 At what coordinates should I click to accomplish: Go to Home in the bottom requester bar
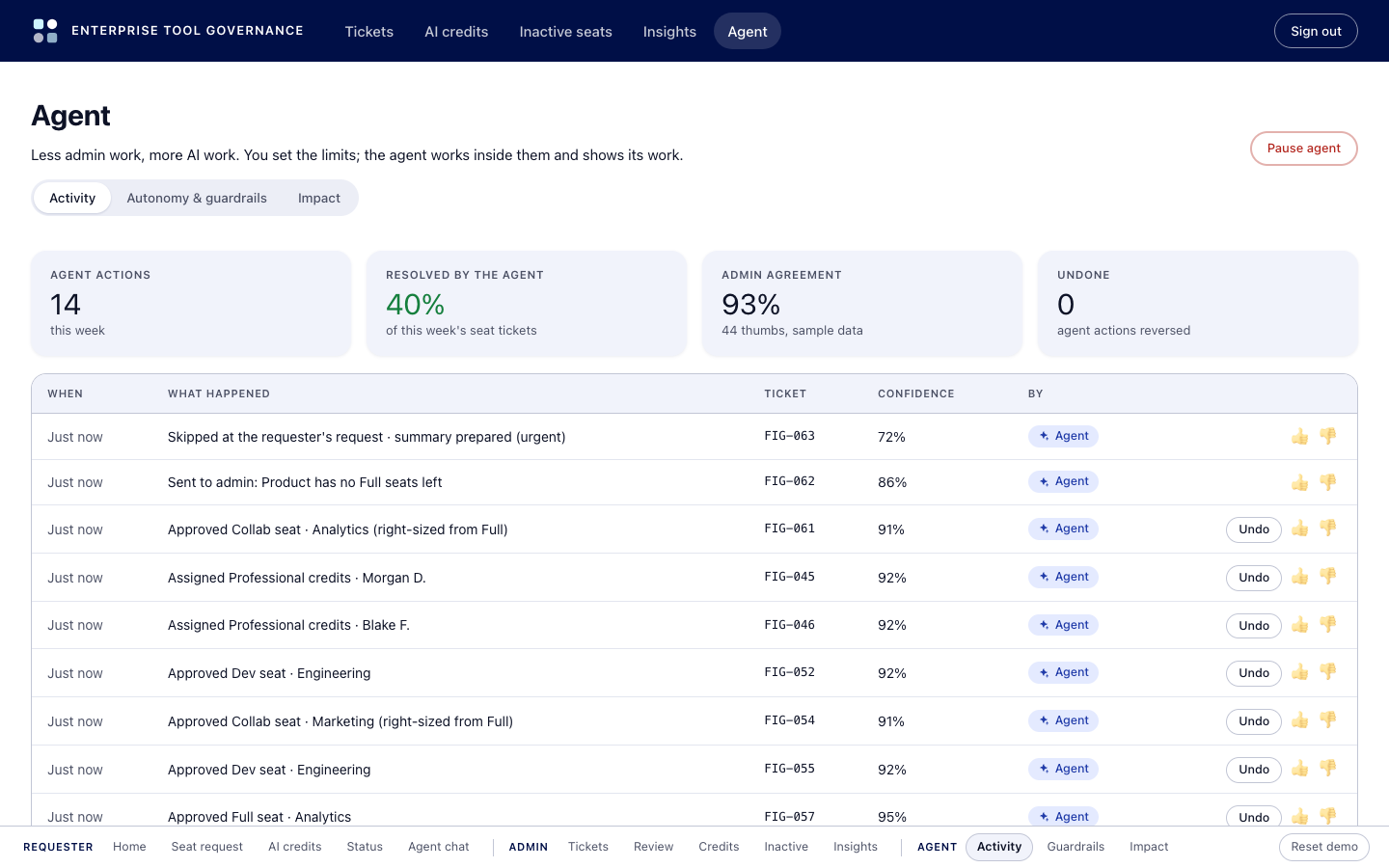[129, 847]
